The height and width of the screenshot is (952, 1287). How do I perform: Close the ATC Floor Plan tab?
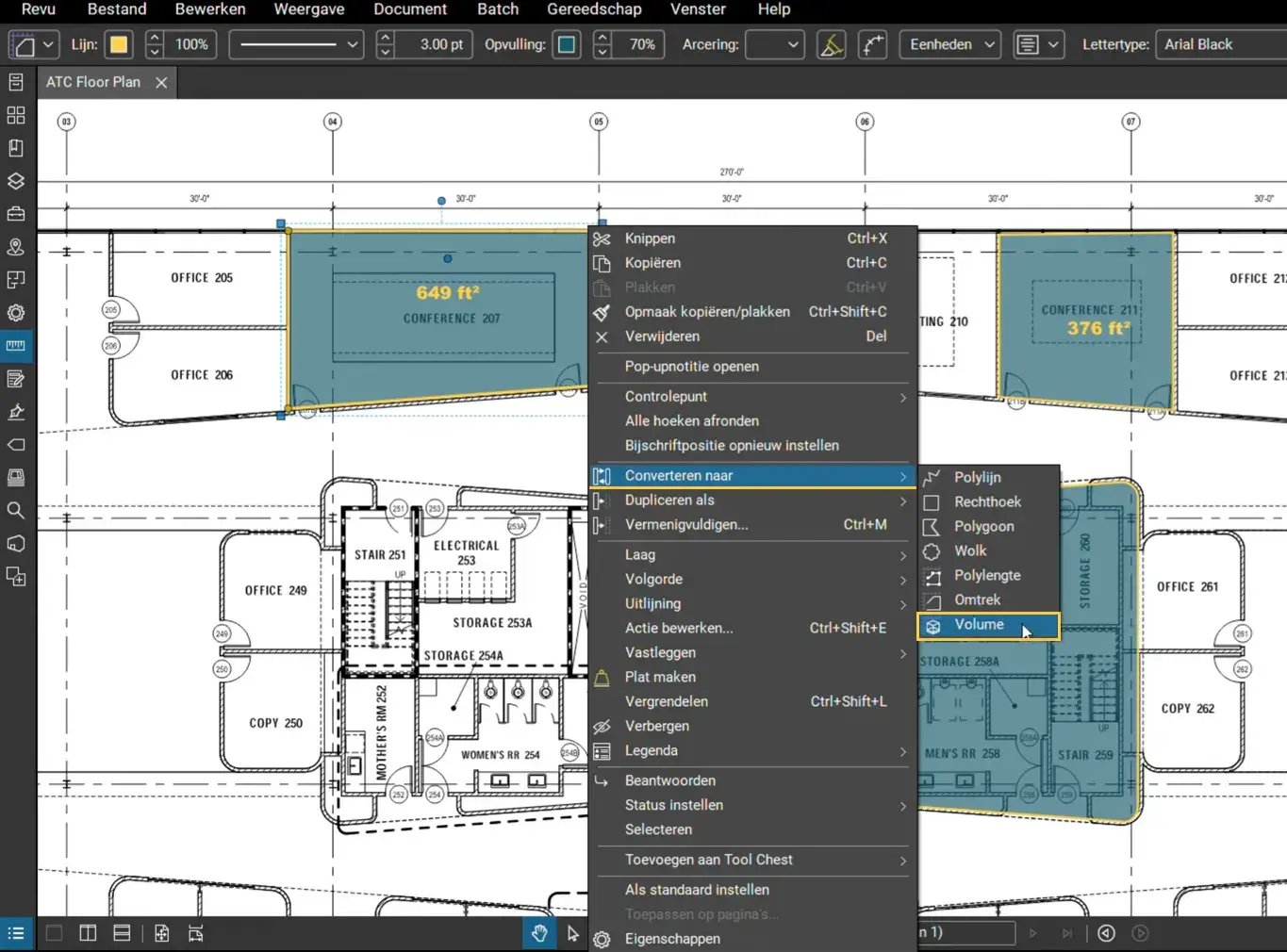161,83
